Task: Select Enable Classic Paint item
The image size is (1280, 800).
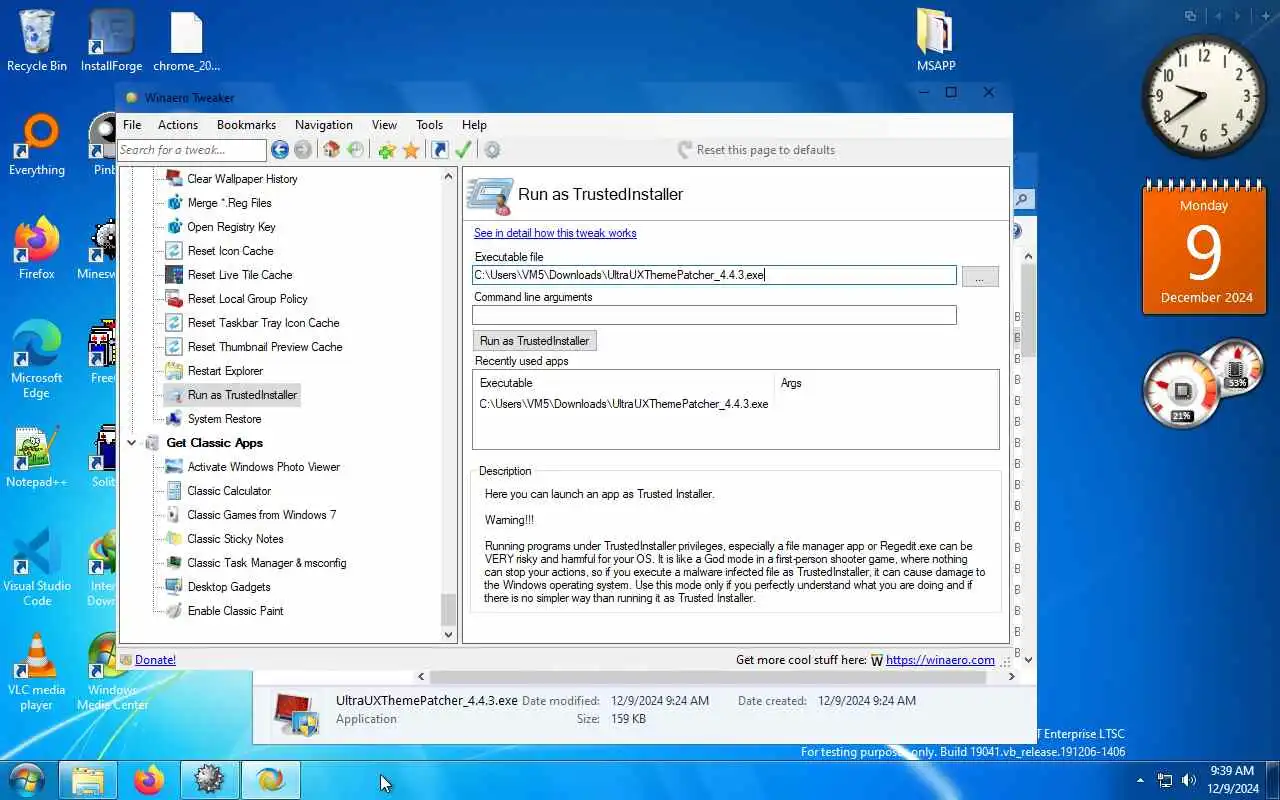Action: [x=235, y=611]
